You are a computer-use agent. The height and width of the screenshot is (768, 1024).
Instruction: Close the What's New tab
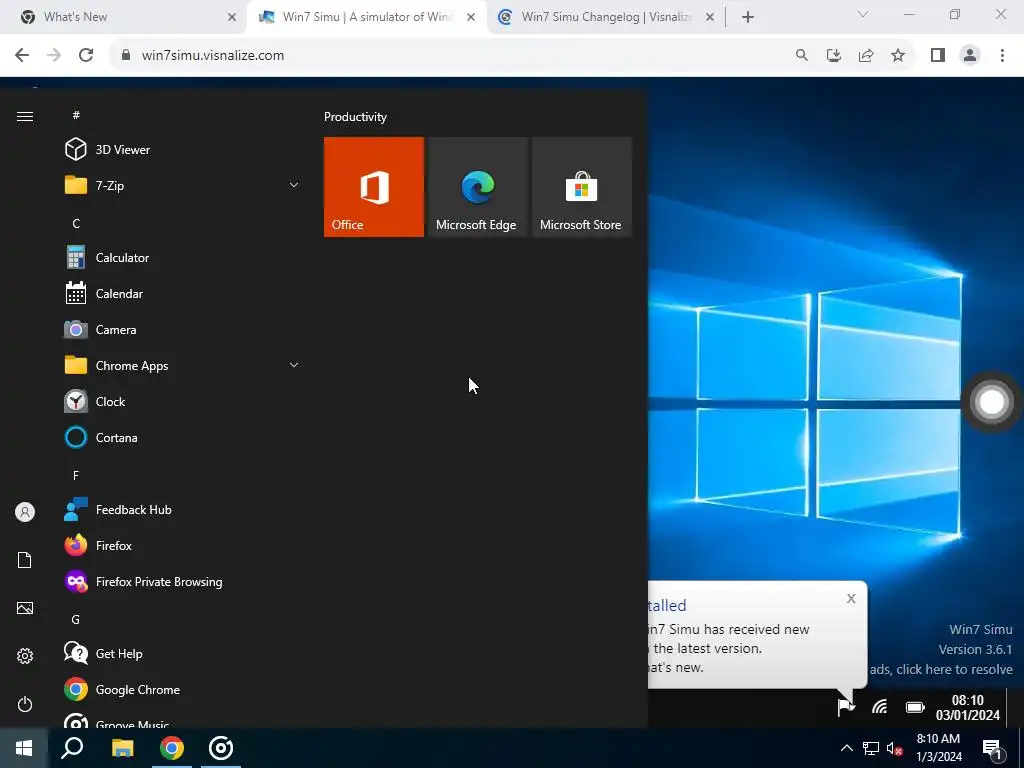click(232, 18)
